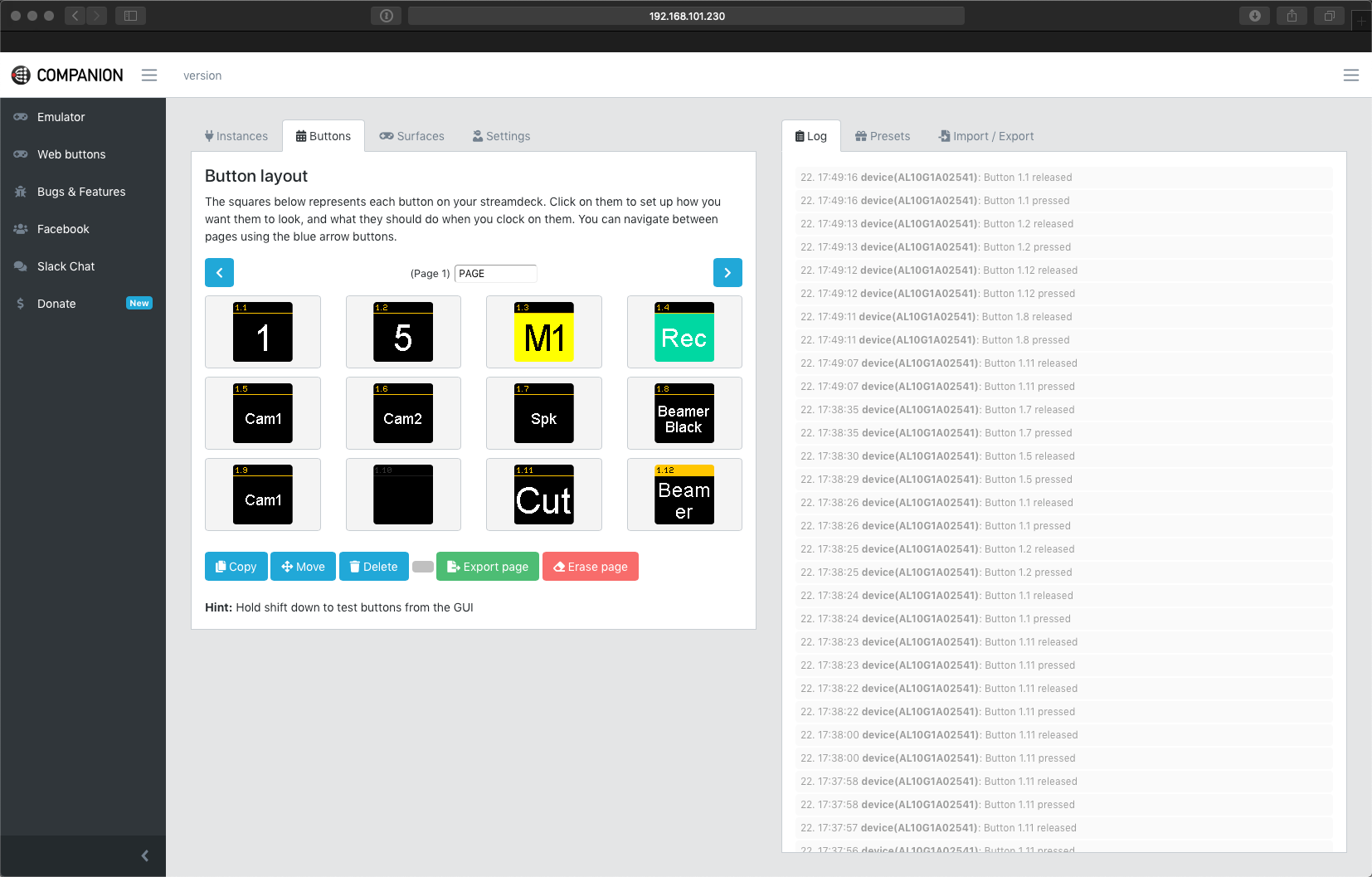The height and width of the screenshot is (877, 1372).
Task: Click the PAGE name input field
Action: pyautogui.click(x=496, y=274)
